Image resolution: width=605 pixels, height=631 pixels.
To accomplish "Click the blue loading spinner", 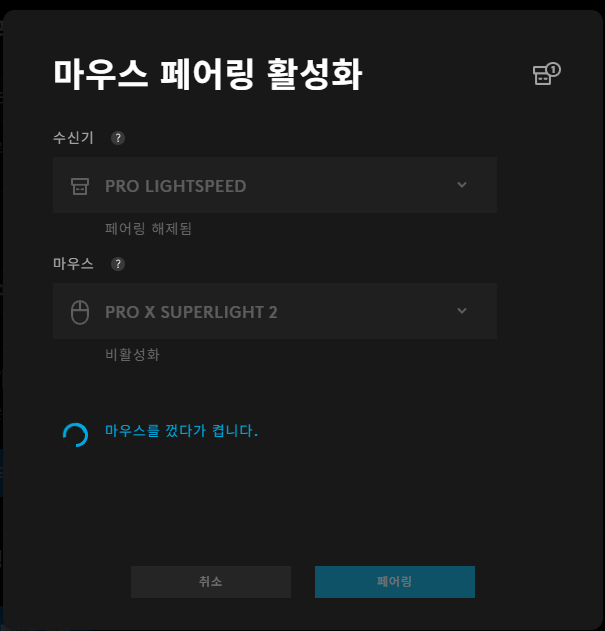I will (x=75, y=435).
